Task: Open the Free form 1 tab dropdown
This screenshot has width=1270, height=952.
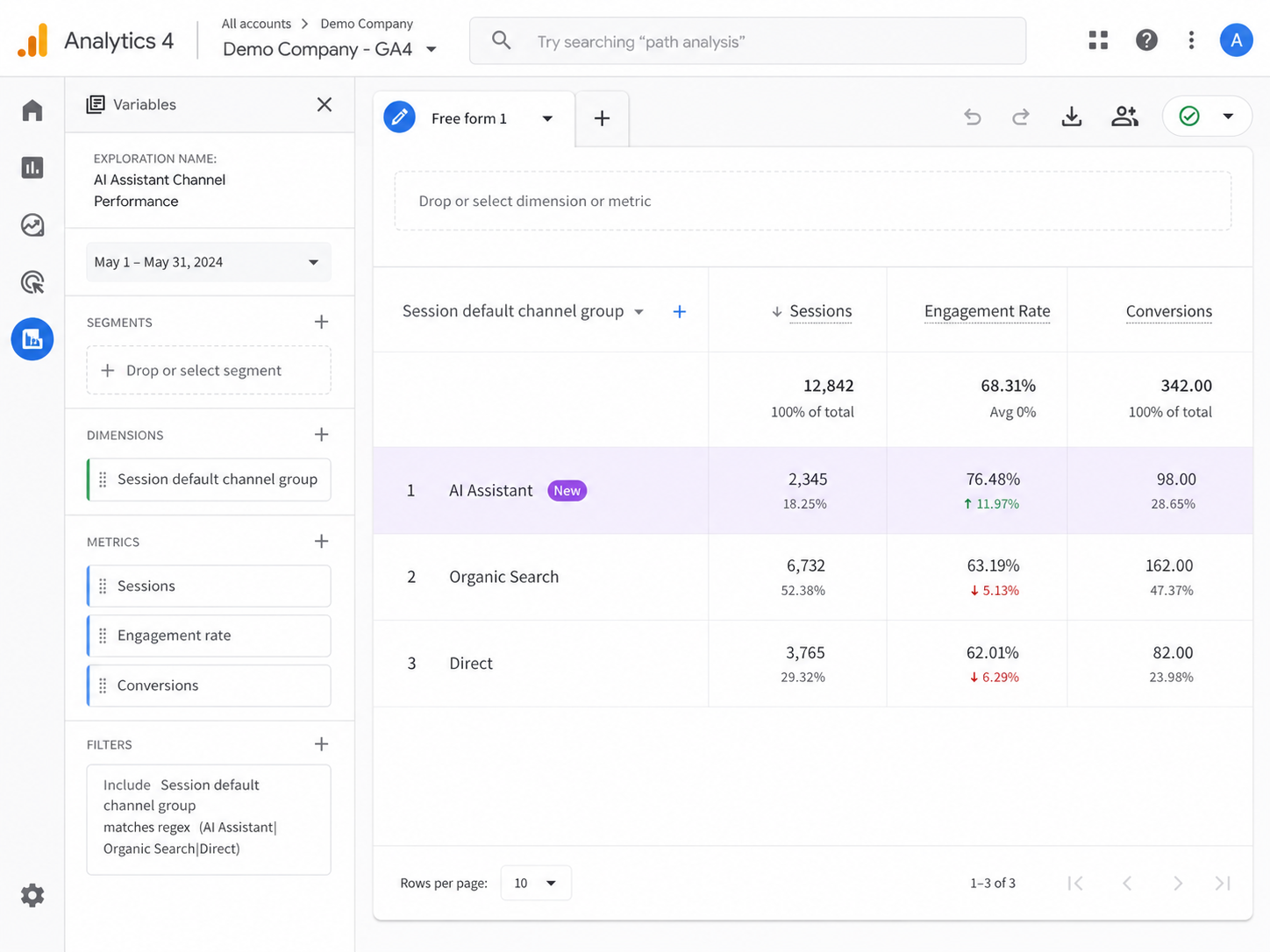Action: (x=547, y=118)
